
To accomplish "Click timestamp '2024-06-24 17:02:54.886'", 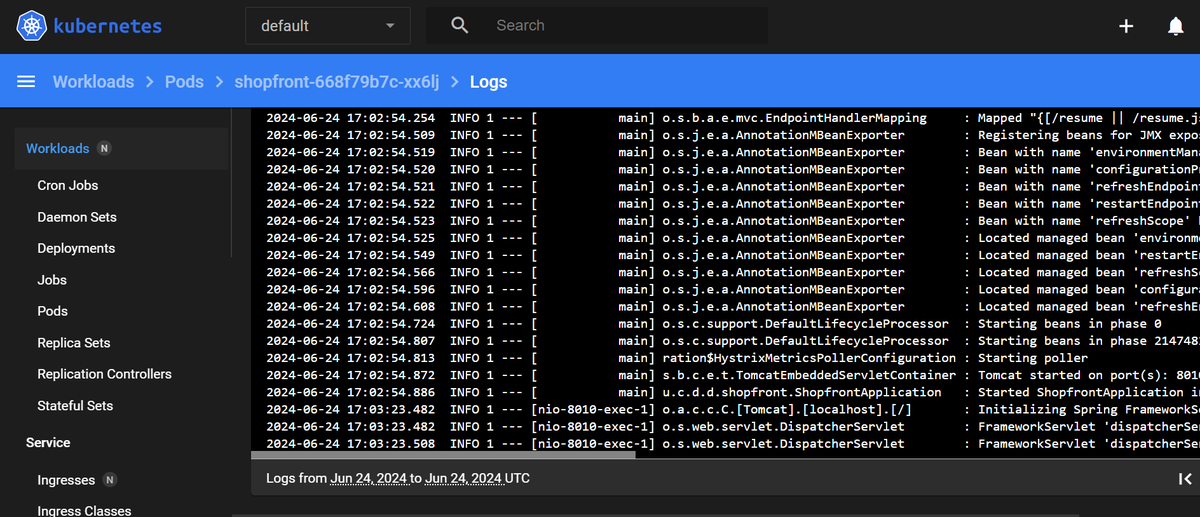I will (351, 392).
